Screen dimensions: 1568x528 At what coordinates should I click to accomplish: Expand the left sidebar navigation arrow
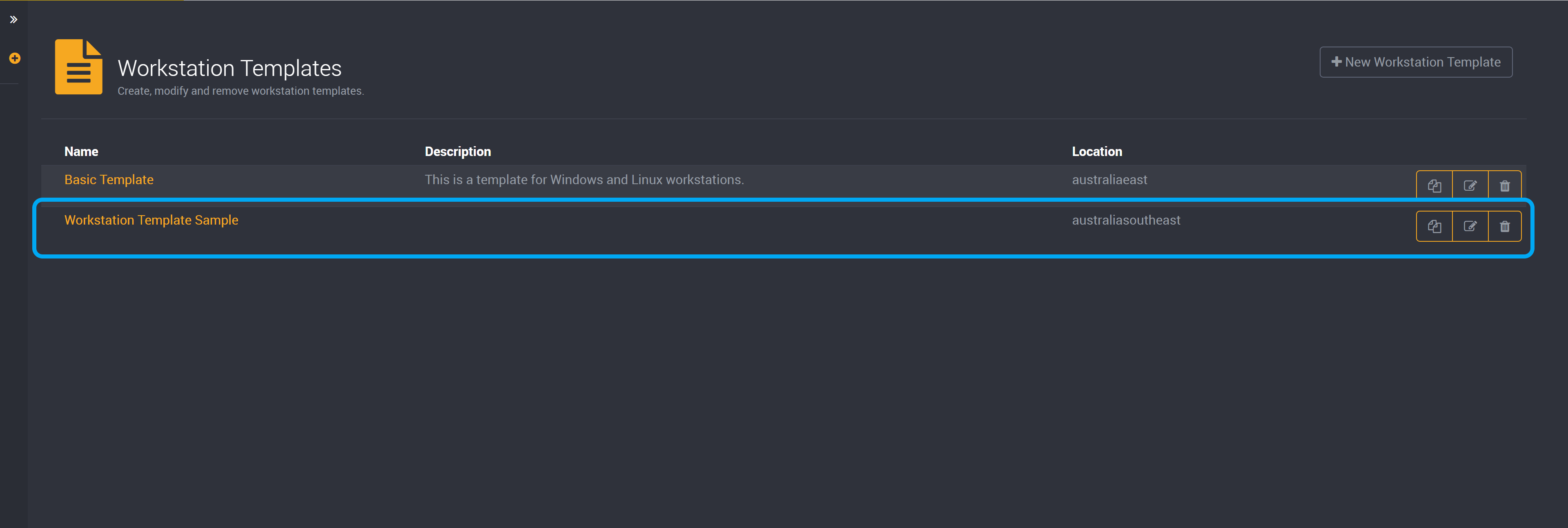(15, 18)
